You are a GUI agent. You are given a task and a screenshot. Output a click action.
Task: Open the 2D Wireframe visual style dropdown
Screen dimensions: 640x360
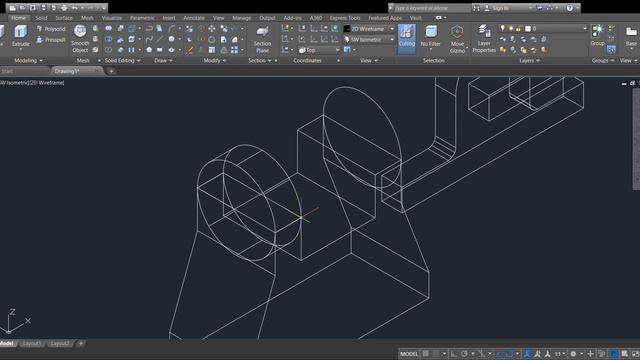click(369, 29)
